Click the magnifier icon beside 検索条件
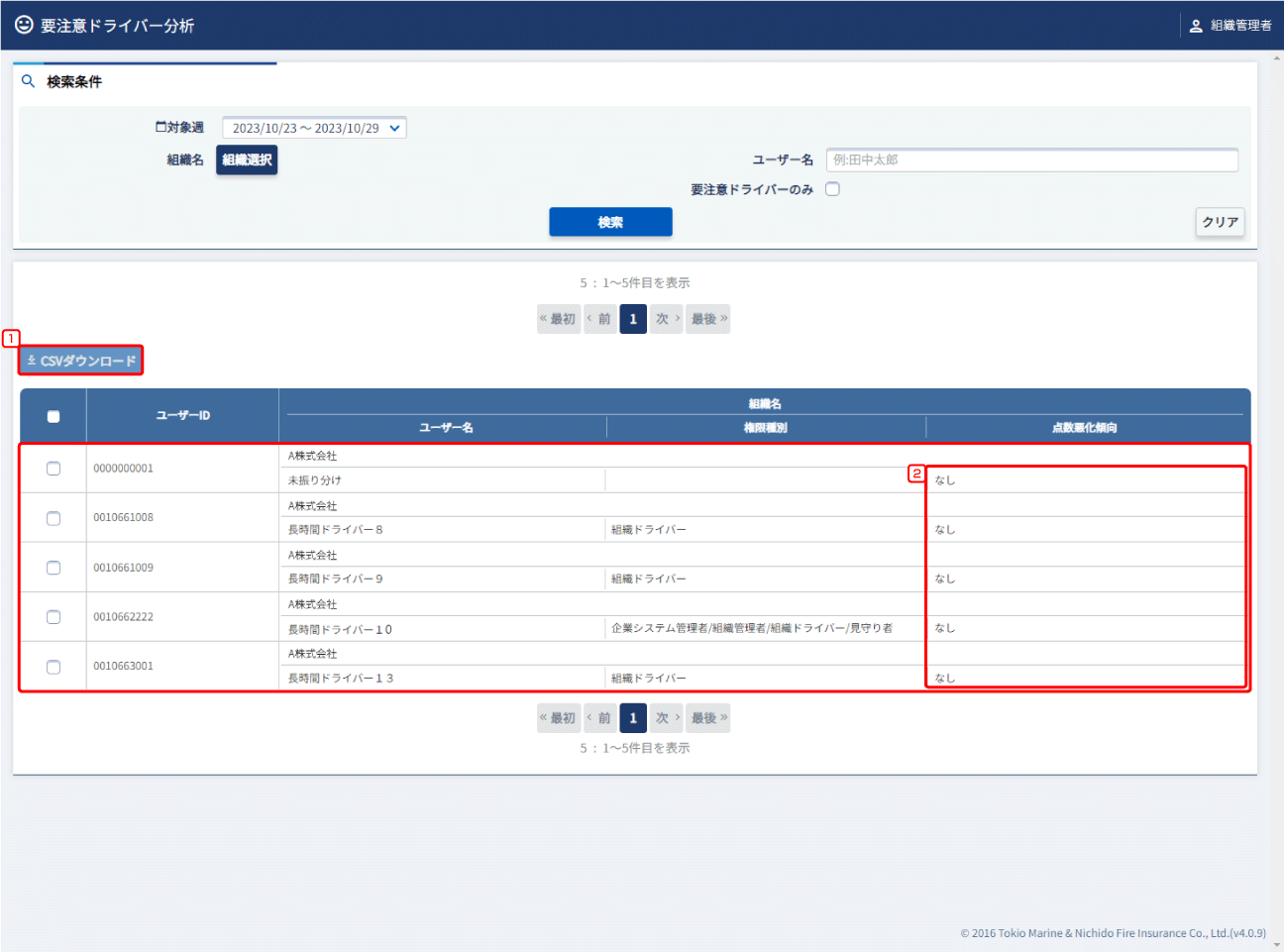This screenshot has width=1284, height=952. (29, 81)
